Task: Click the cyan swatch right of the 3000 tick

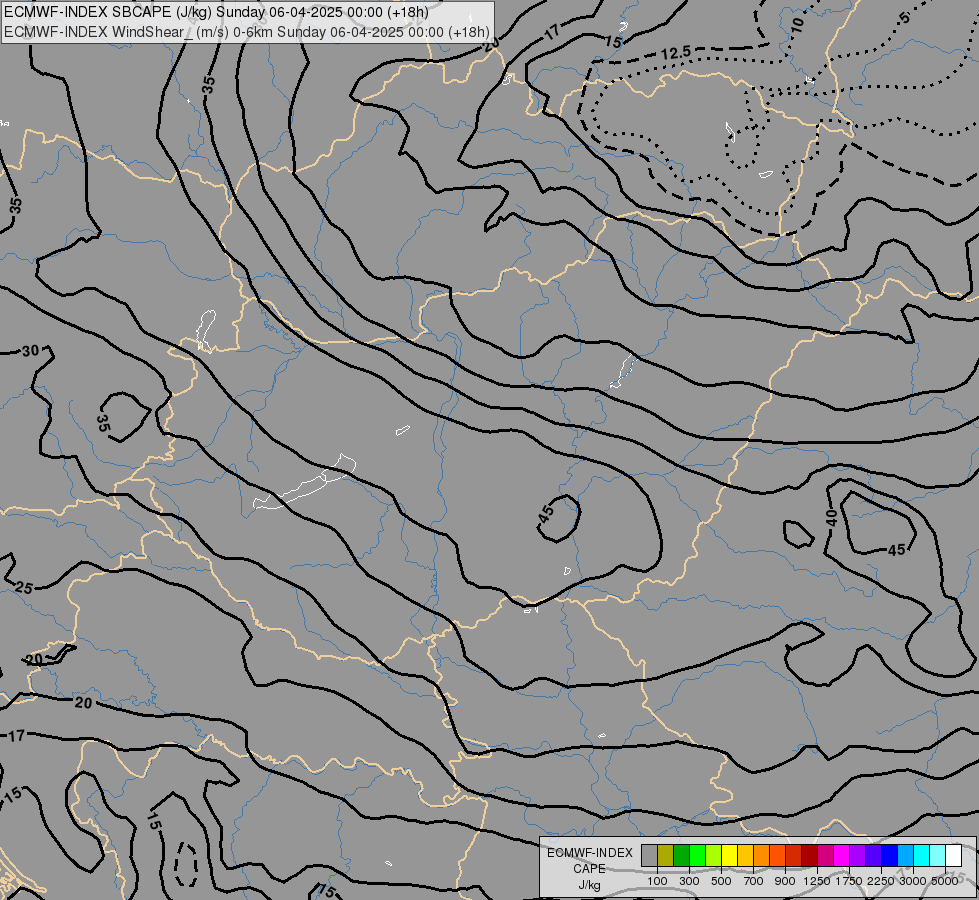Action: tap(922, 856)
